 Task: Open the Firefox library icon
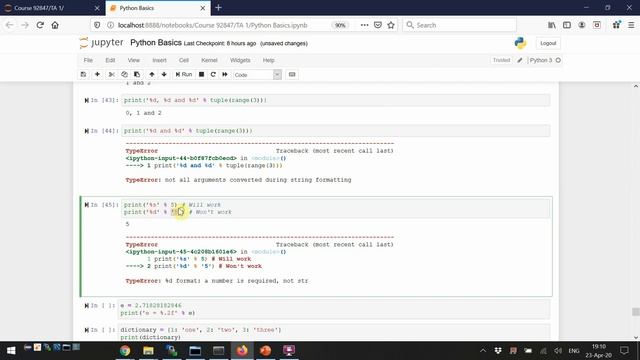(x=552, y=25)
